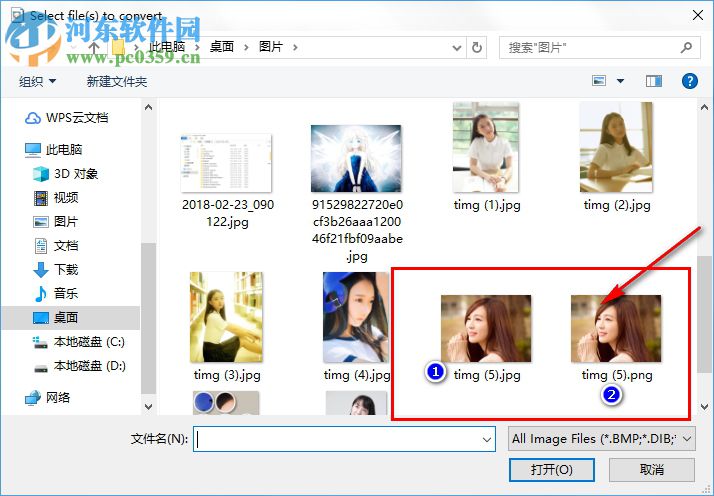Click 图片 breadcrumb segment
714x496 pixels.
pos(271,46)
